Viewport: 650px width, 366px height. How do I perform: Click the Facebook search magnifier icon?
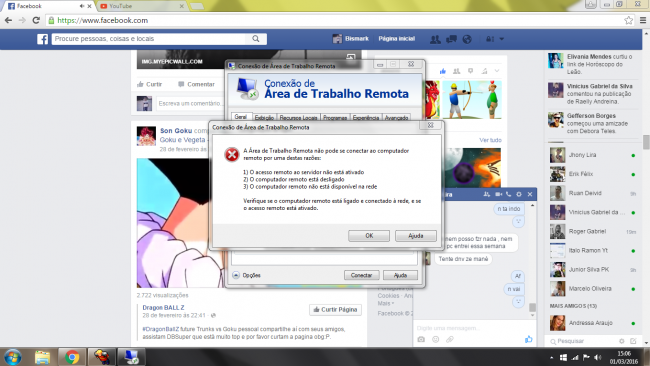tap(256, 39)
